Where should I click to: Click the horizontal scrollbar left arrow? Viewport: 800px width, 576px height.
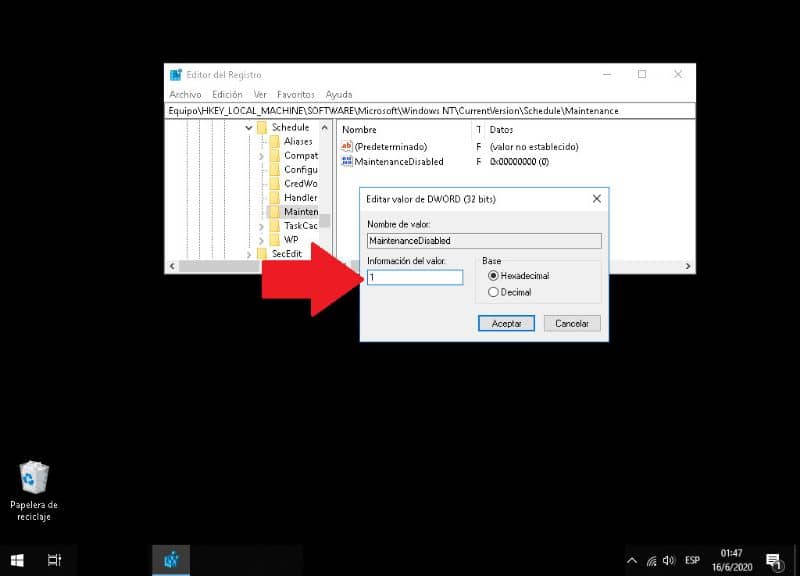[172, 266]
